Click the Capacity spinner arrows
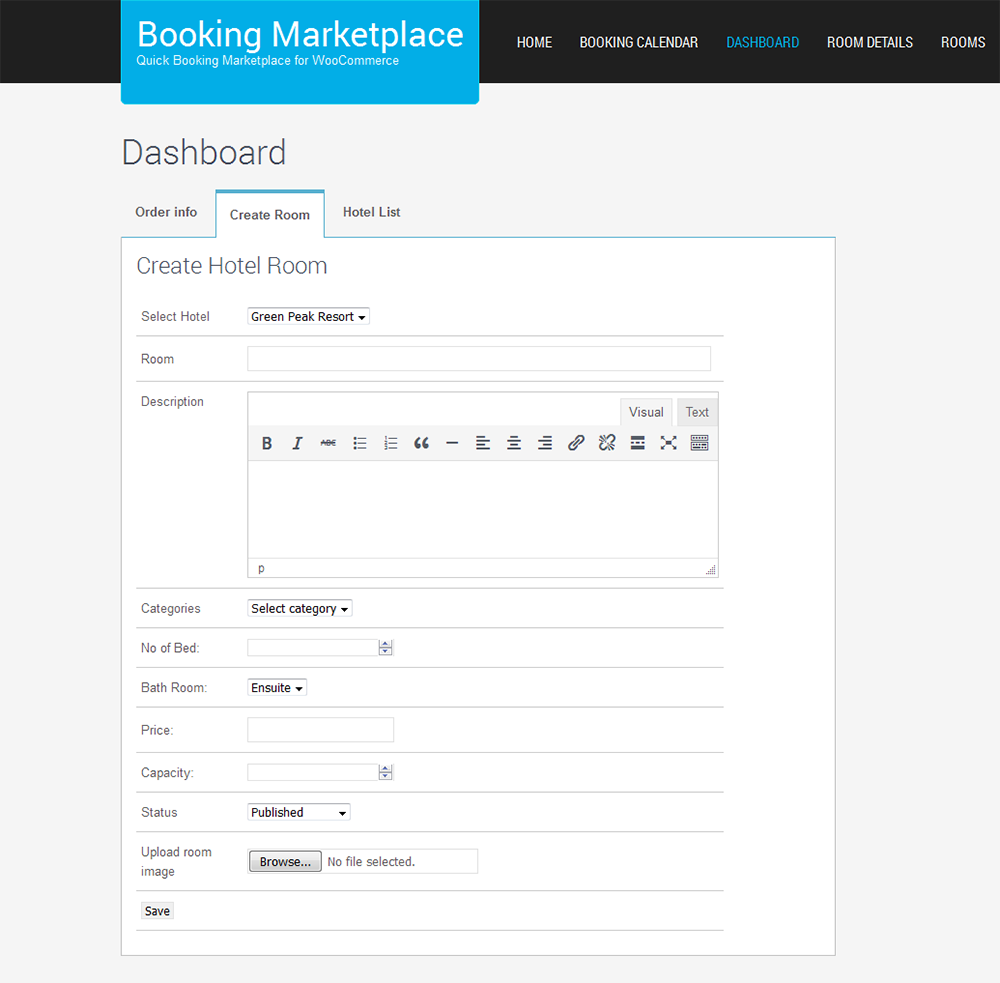Viewport: 1000px width, 983px height. pos(385,772)
